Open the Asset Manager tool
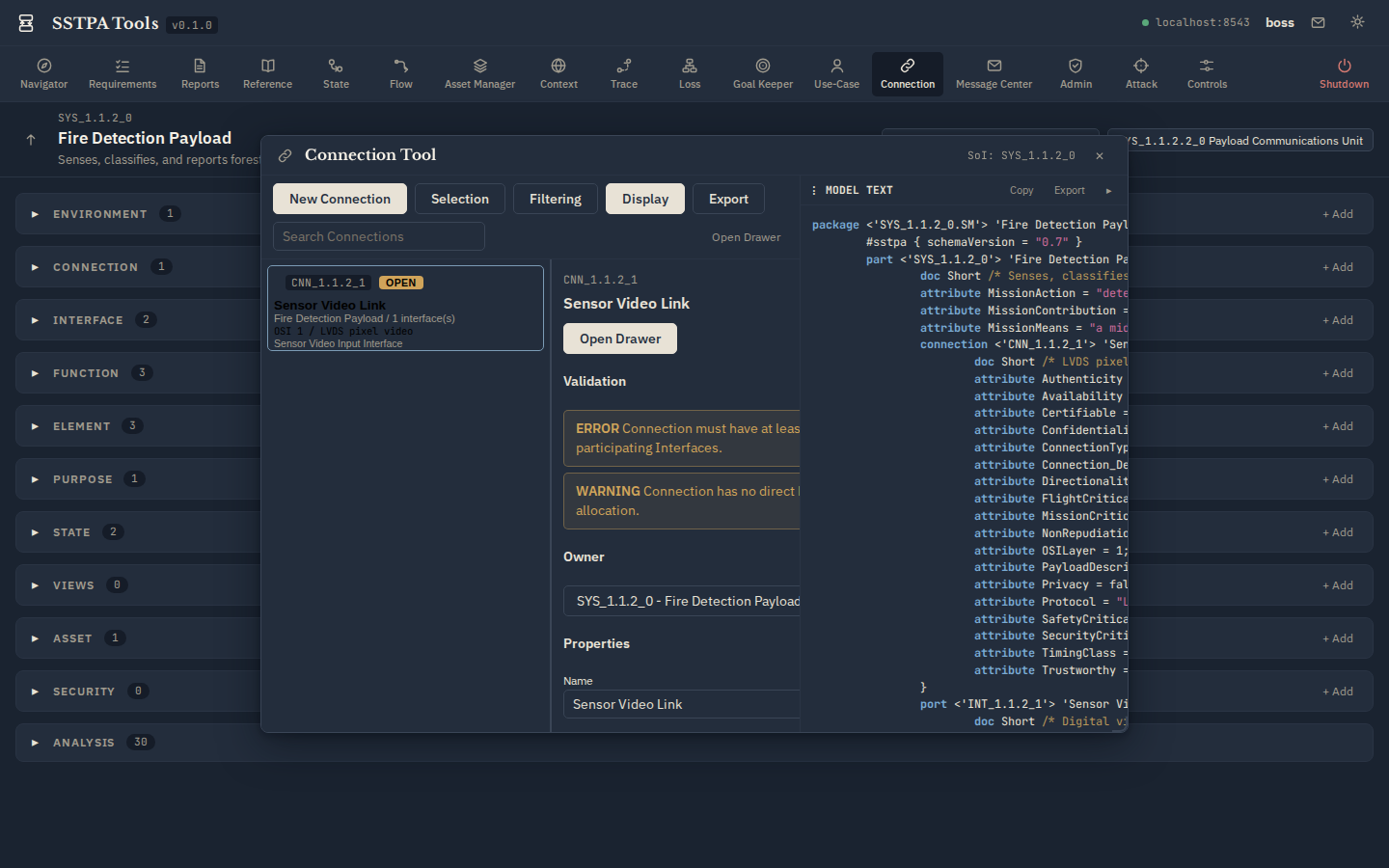The height and width of the screenshot is (868, 1389). tap(479, 73)
